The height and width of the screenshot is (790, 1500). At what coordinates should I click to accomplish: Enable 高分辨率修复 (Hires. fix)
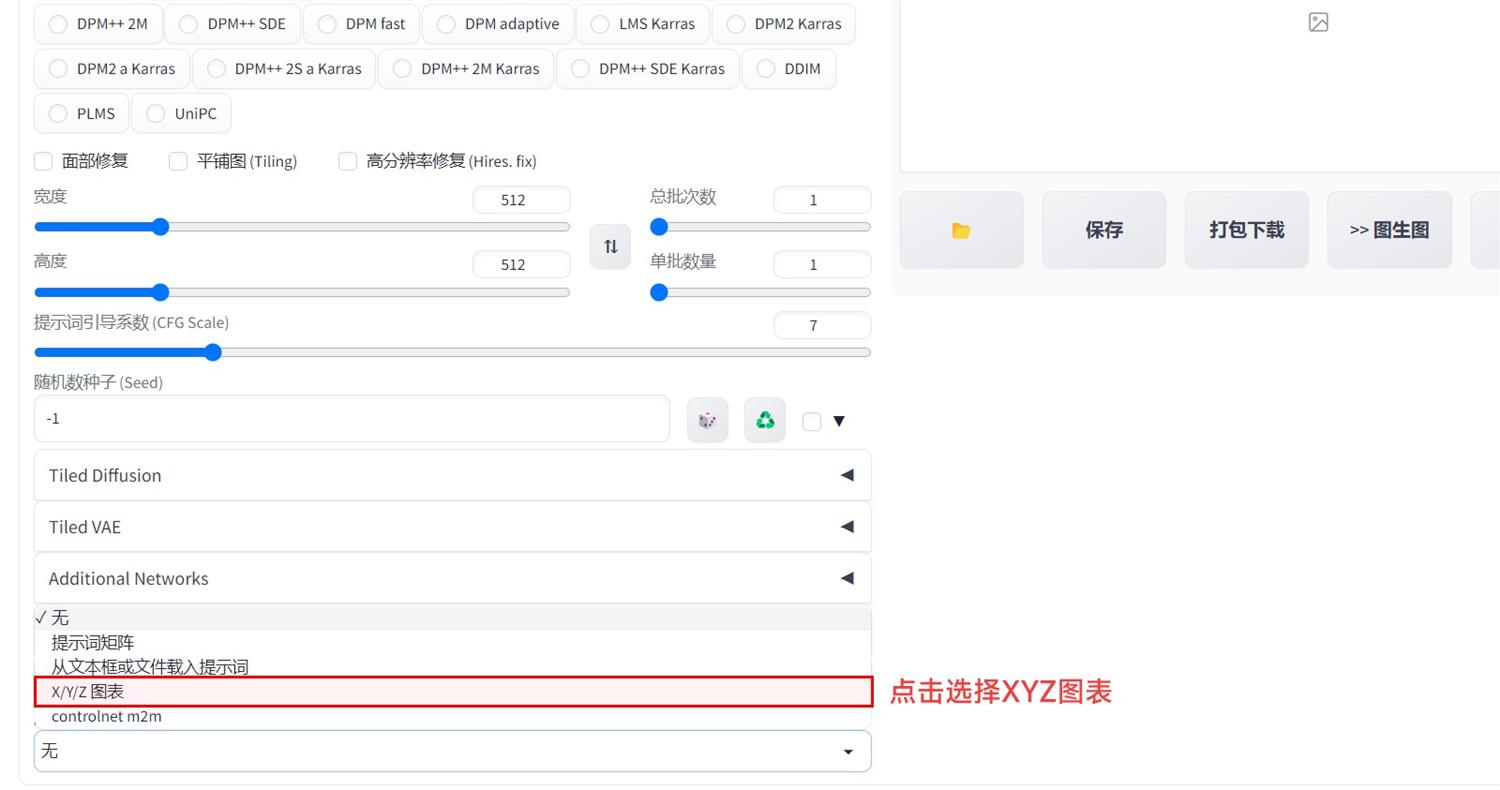tap(348, 161)
